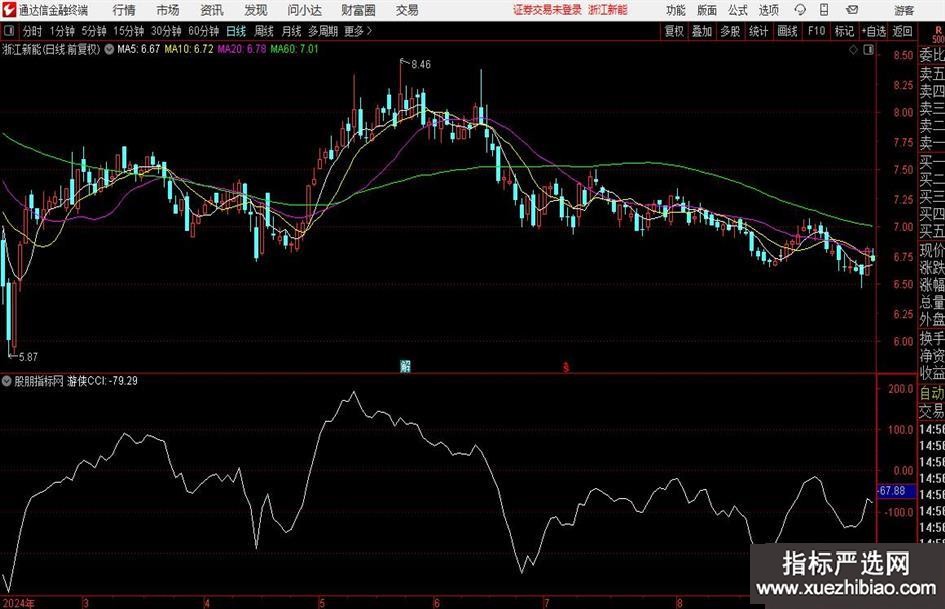Click the R 500 tag at top right
This screenshot has height=609, width=945.
[938, 34]
